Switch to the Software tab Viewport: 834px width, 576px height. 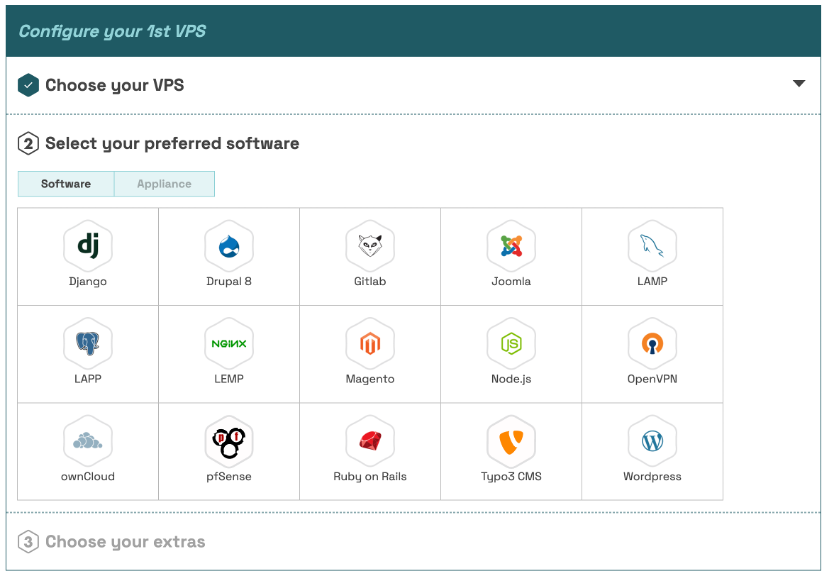[x=66, y=184]
